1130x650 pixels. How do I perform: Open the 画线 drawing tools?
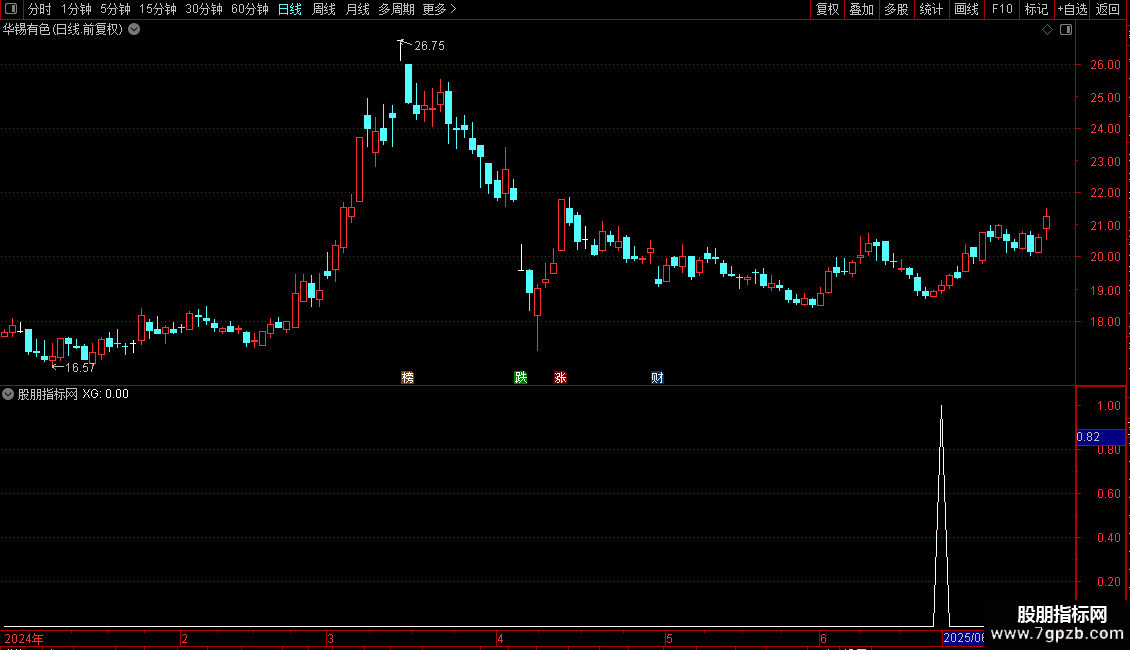coord(966,9)
